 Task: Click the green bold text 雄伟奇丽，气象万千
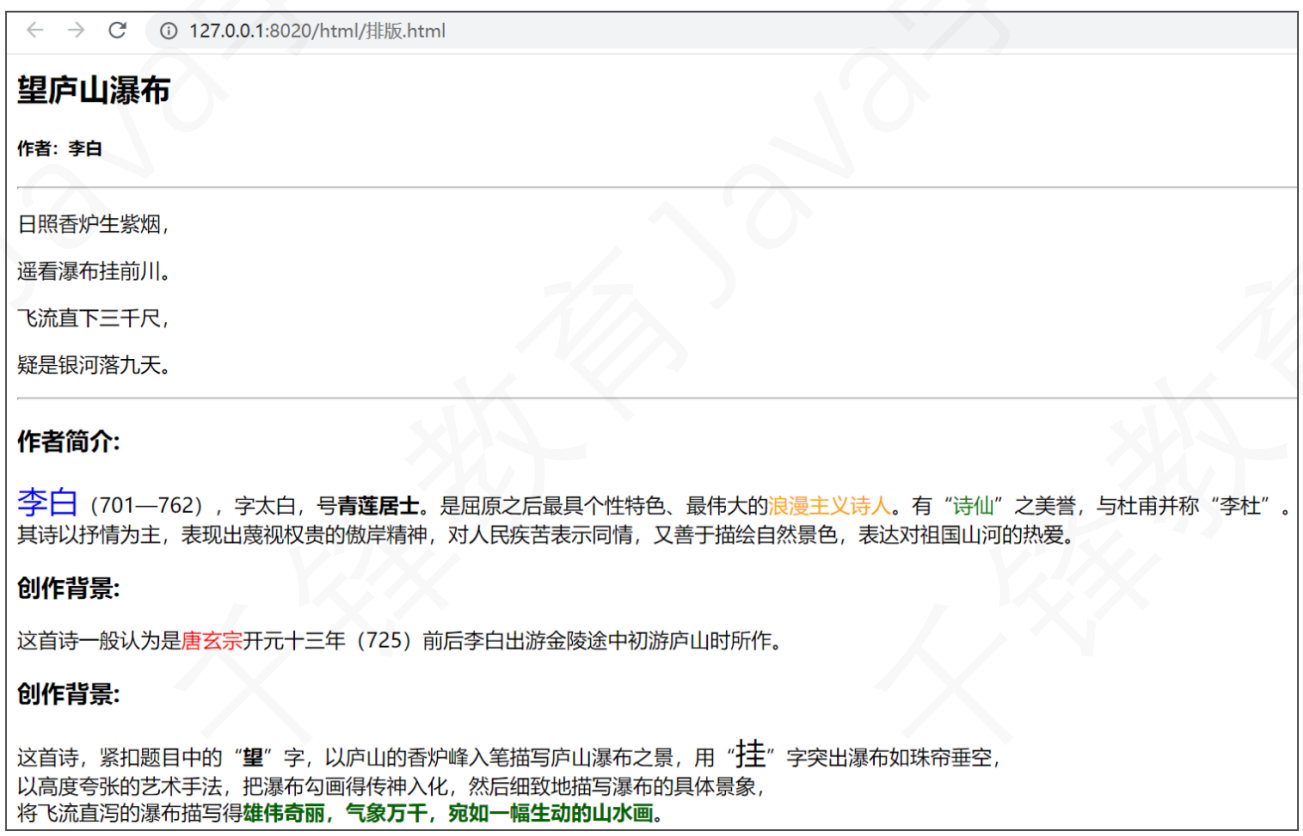coord(335,812)
